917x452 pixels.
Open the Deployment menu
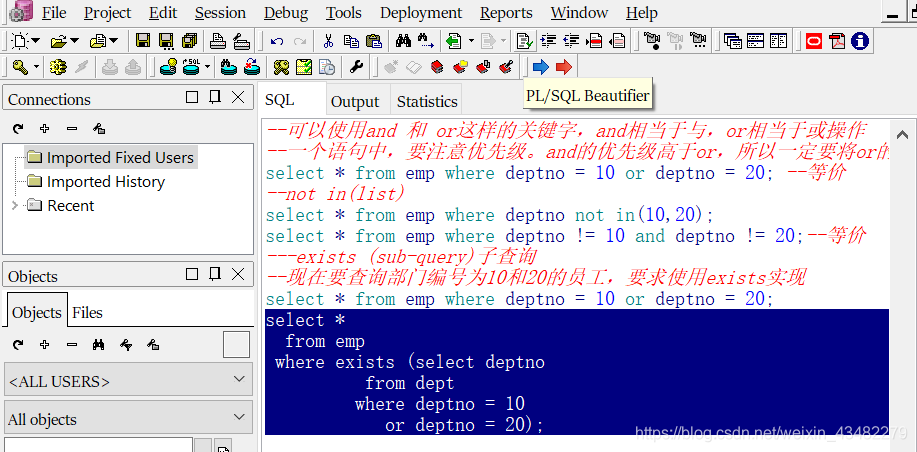(421, 13)
